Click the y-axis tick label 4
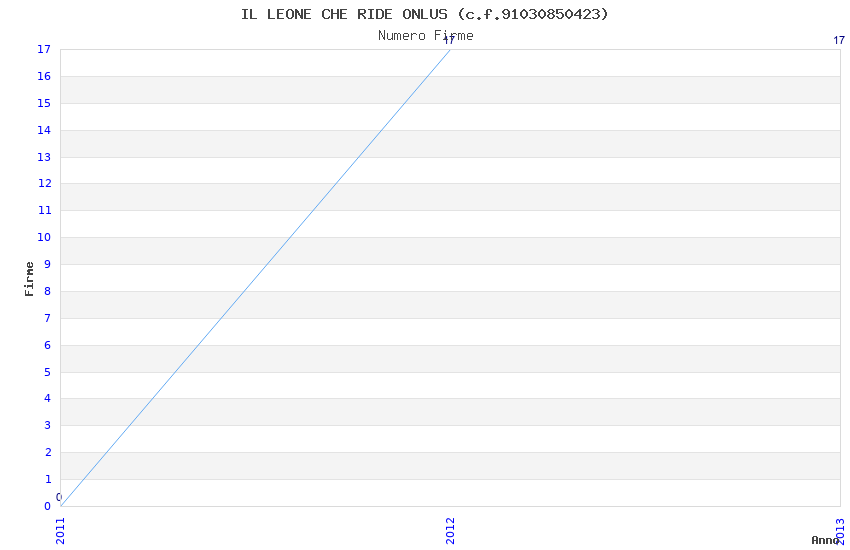850x550 pixels. pos(48,398)
